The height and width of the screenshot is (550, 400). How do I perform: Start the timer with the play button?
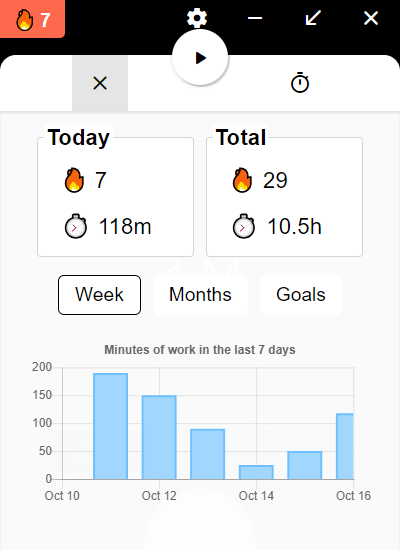(200, 58)
